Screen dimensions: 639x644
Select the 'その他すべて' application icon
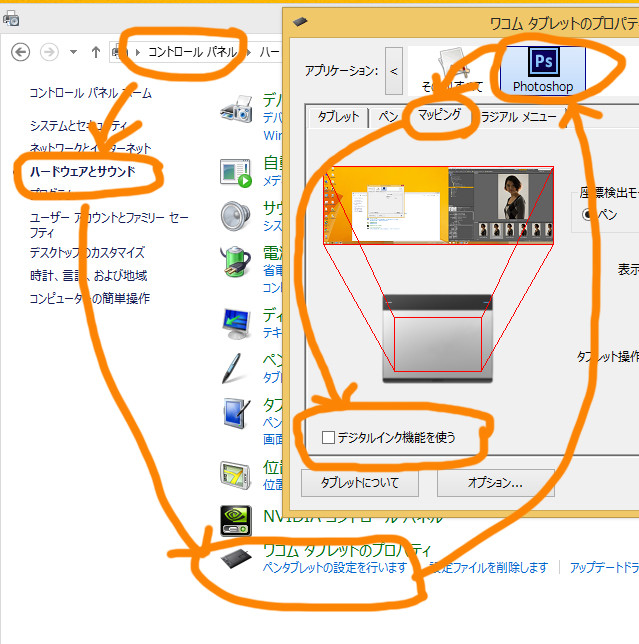coord(452,70)
